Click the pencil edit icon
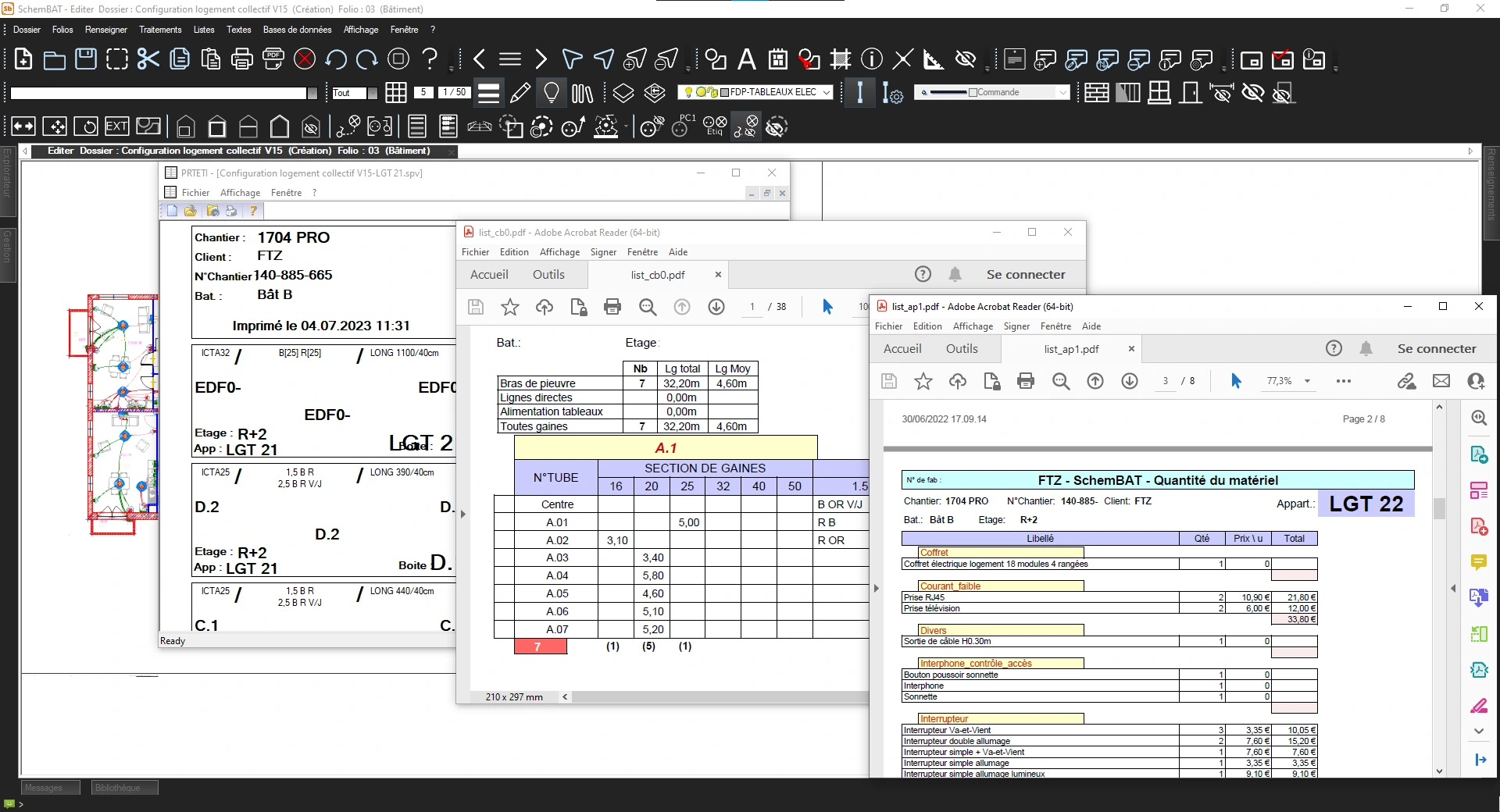 click(x=520, y=93)
